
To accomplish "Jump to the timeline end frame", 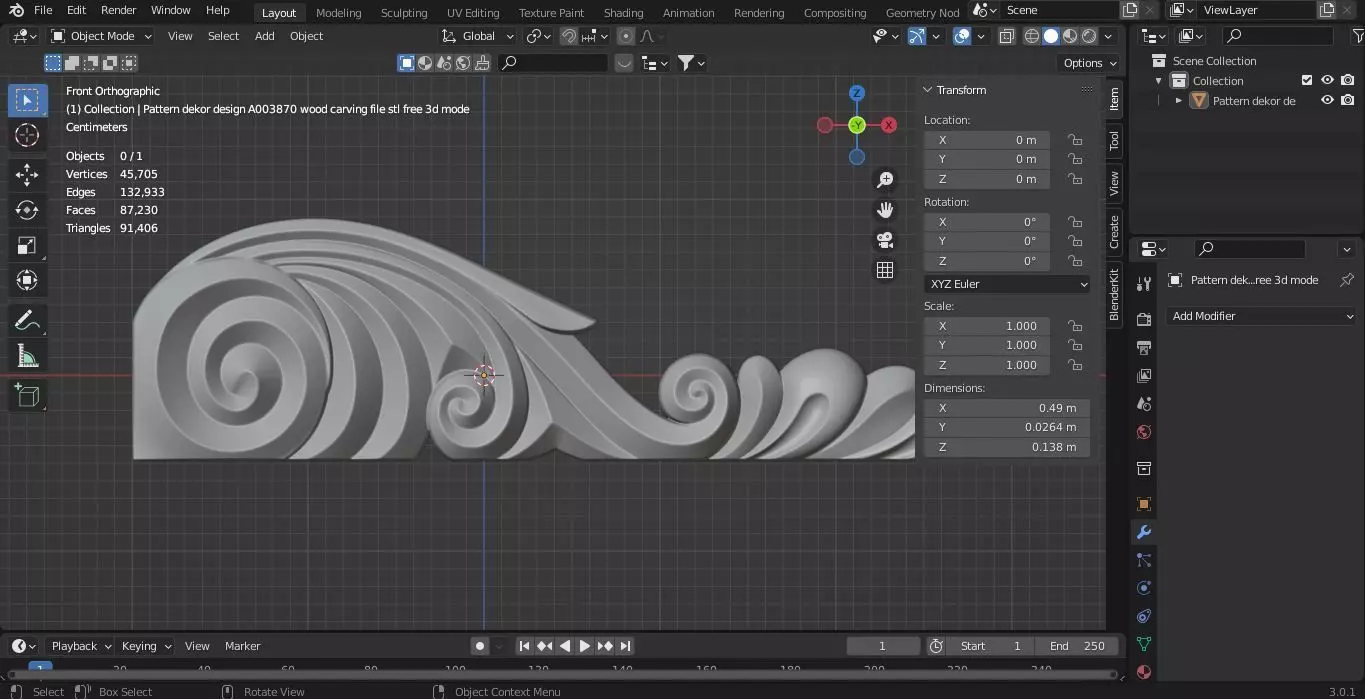I will (x=625, y=646).
